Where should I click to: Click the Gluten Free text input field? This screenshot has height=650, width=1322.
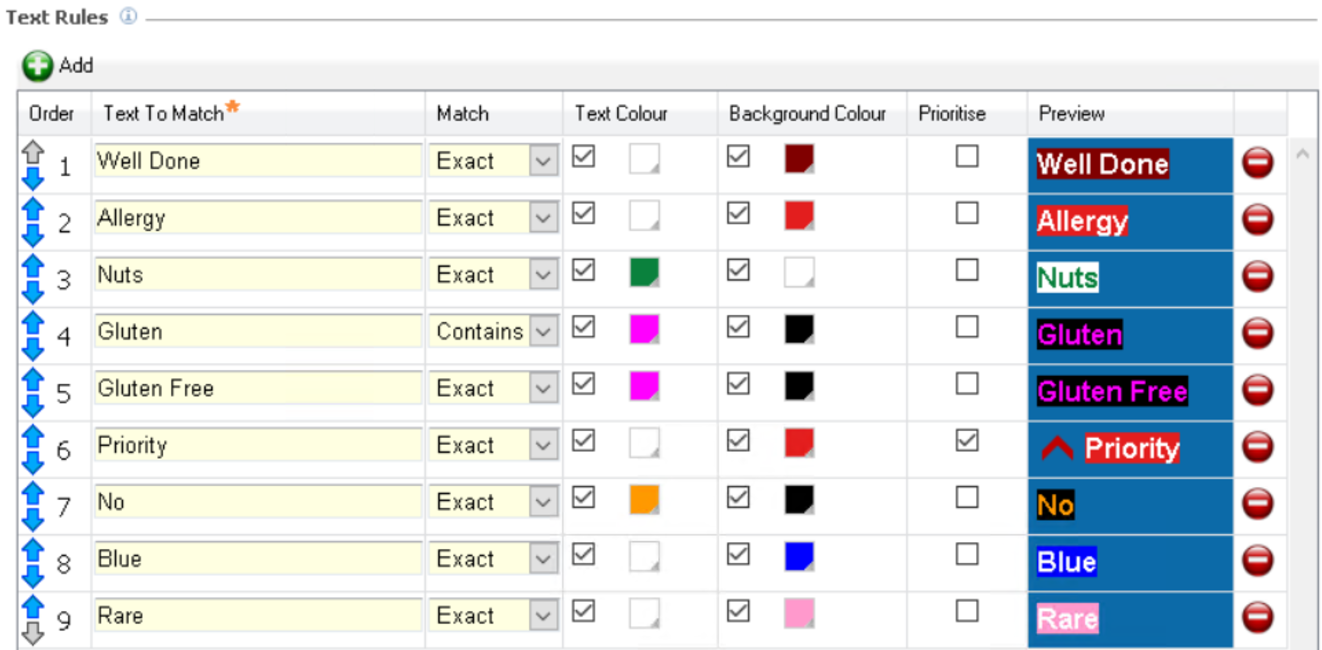[258, 389]
